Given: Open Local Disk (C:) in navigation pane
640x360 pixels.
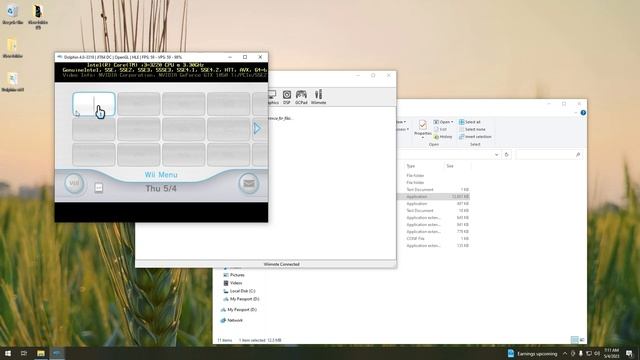Looking at the screenshot, I should coord(239,291).
